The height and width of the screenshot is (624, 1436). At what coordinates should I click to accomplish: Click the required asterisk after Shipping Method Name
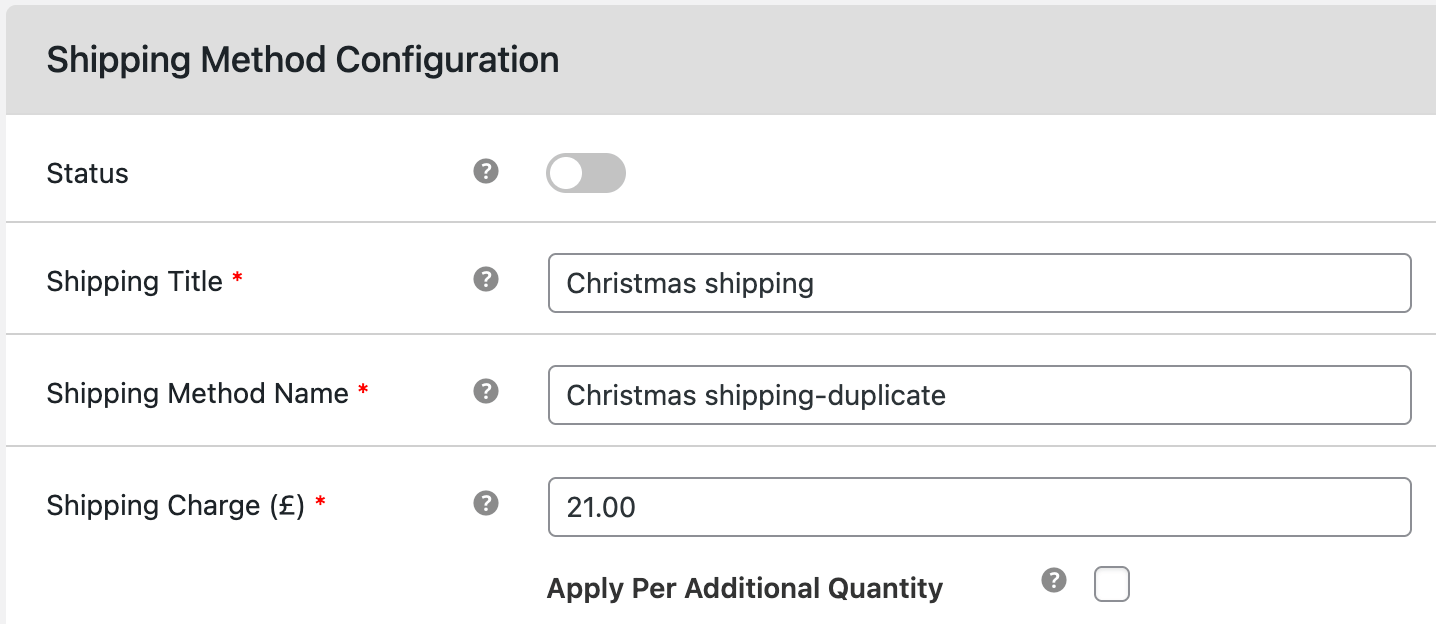(363, 393)
